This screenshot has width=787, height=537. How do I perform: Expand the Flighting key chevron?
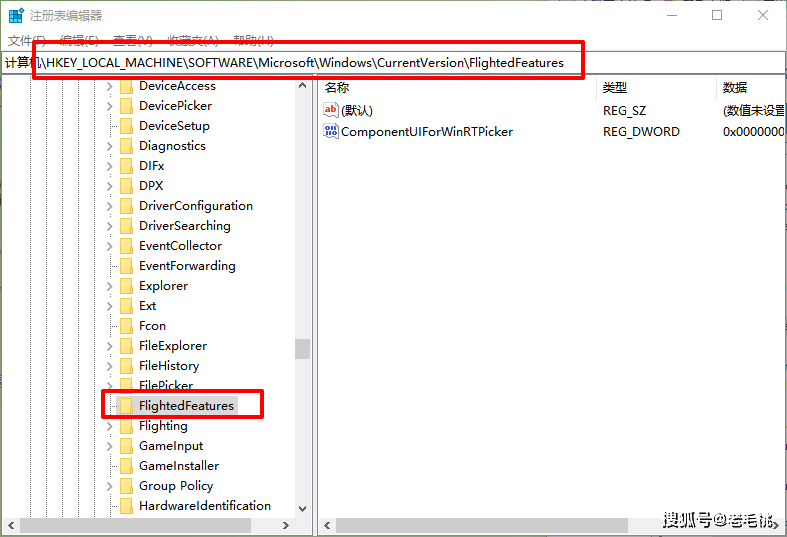[x=110, y=426]
